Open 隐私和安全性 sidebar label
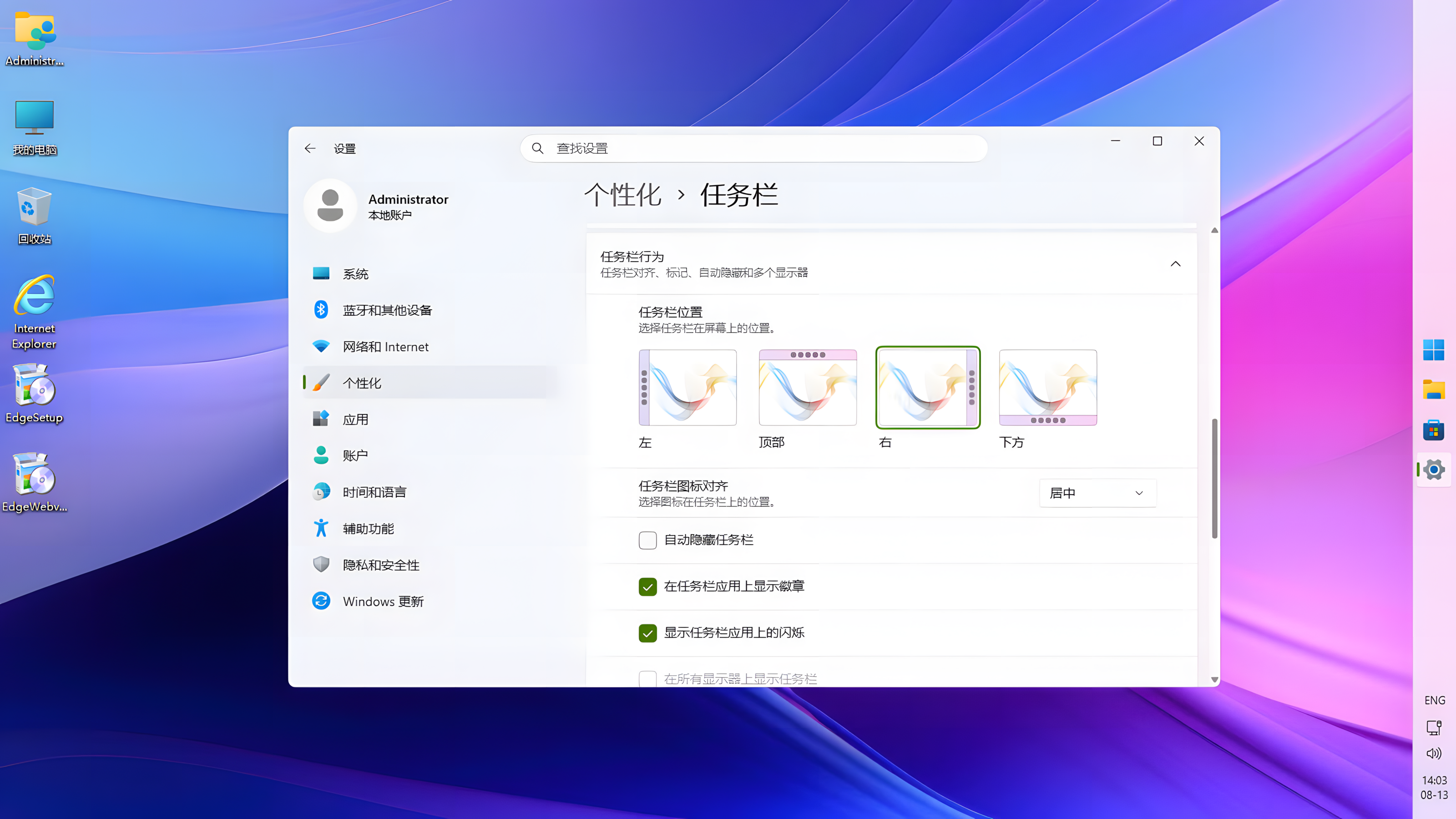This screenshot has width=1456, height=819. pos(381,565)
